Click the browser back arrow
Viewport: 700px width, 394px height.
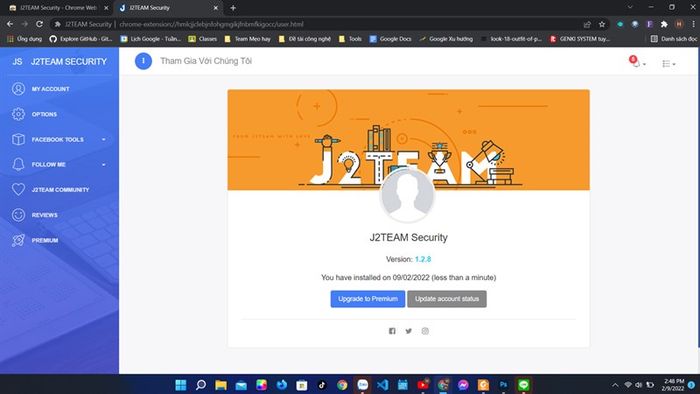click(10, 24)
